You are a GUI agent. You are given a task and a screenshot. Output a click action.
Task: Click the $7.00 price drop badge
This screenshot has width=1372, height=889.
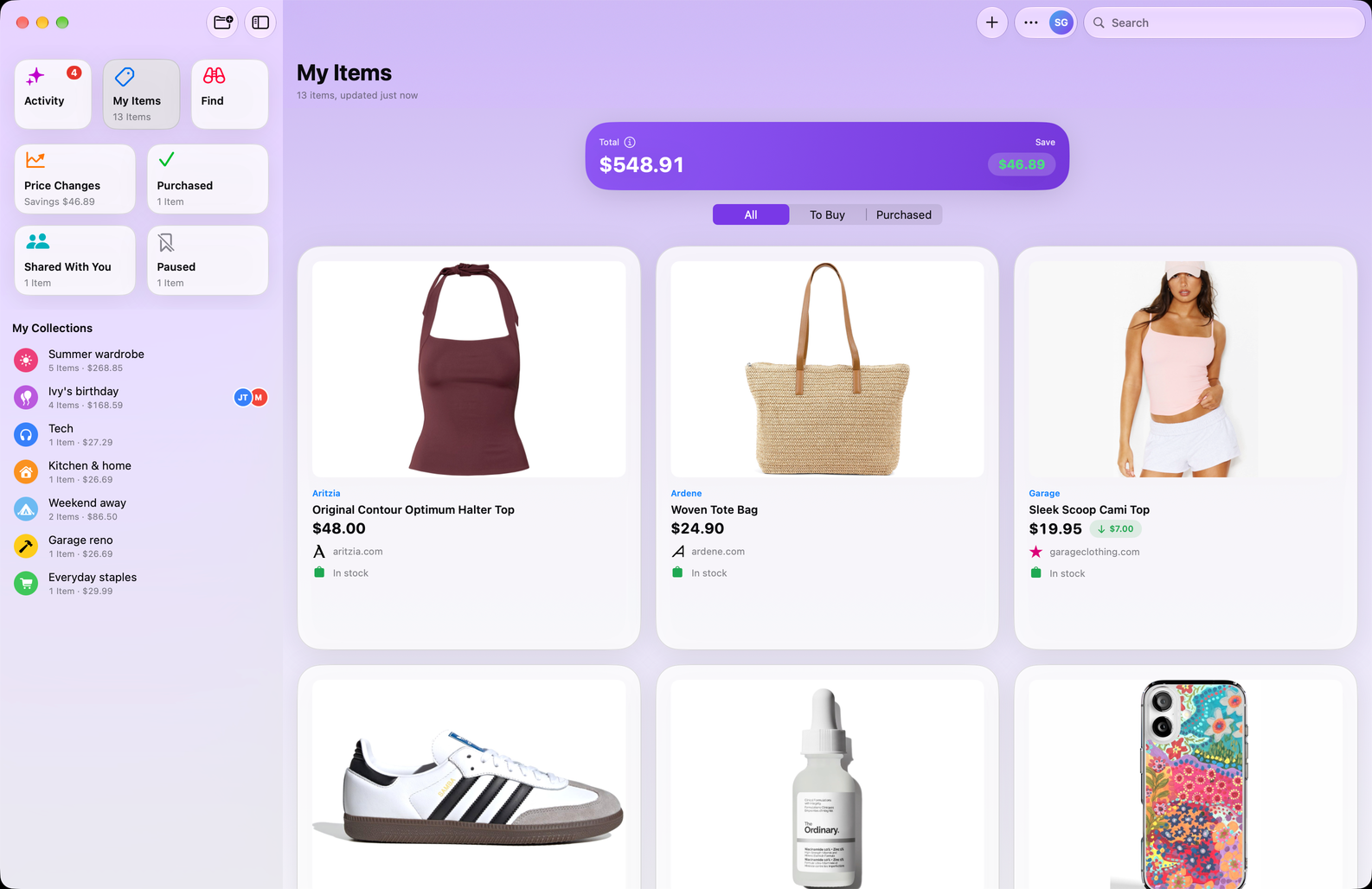pos(1115,528)
